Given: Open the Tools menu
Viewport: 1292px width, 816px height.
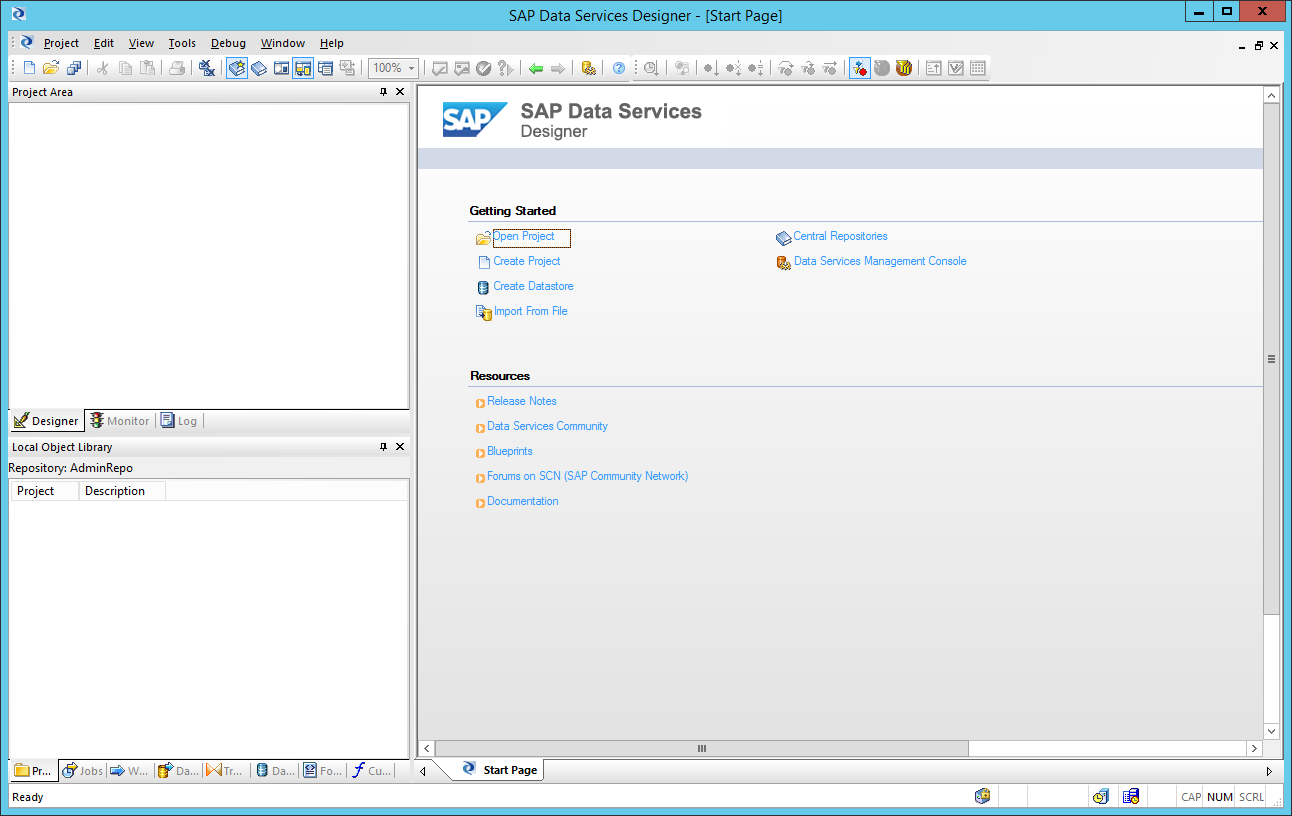Looking at the screenshot, I should tap(182, 43).
